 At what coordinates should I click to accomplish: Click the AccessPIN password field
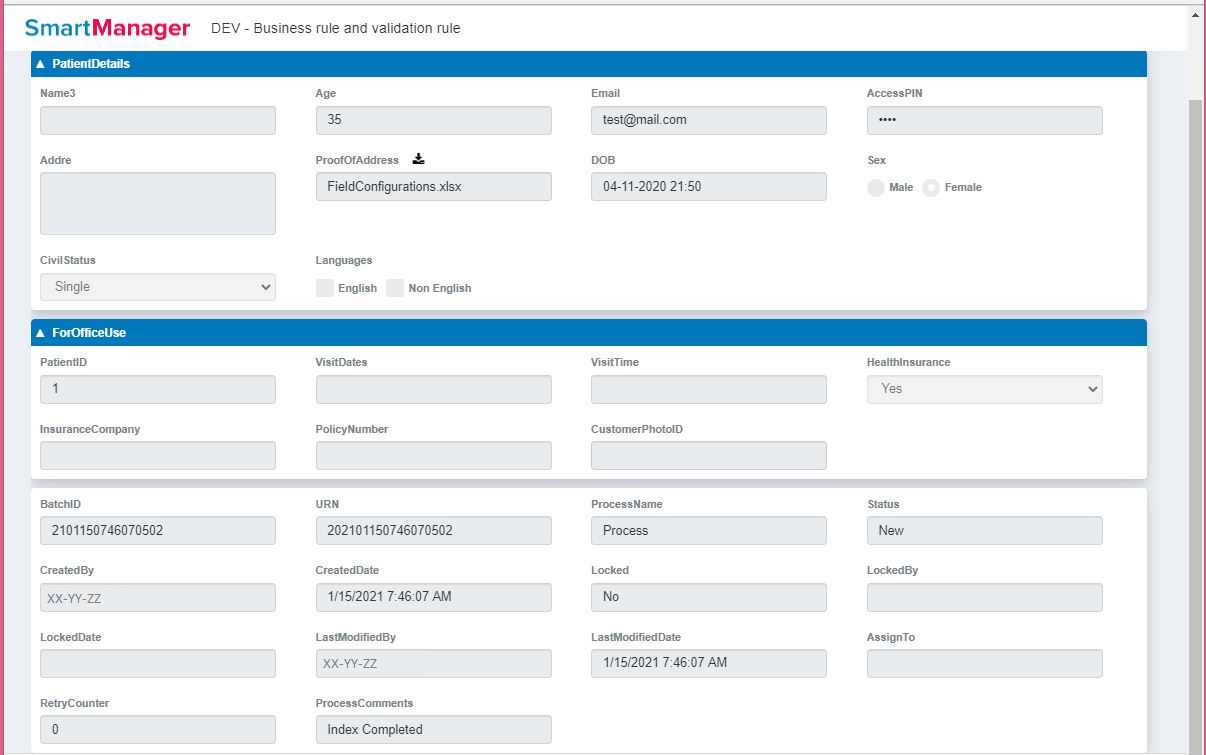coord(984,120)
